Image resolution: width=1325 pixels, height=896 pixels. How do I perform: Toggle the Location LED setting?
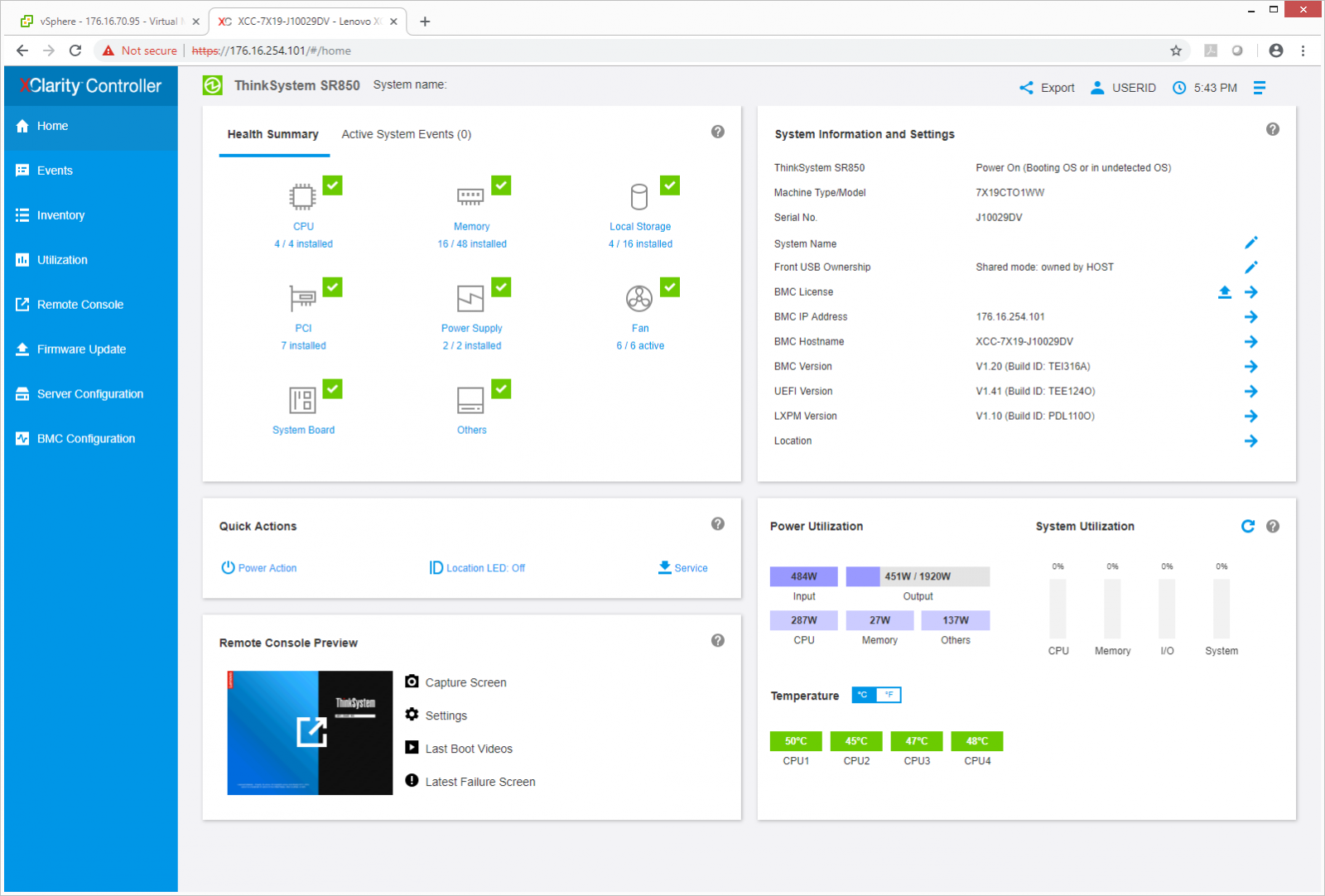tap(478, 568)
